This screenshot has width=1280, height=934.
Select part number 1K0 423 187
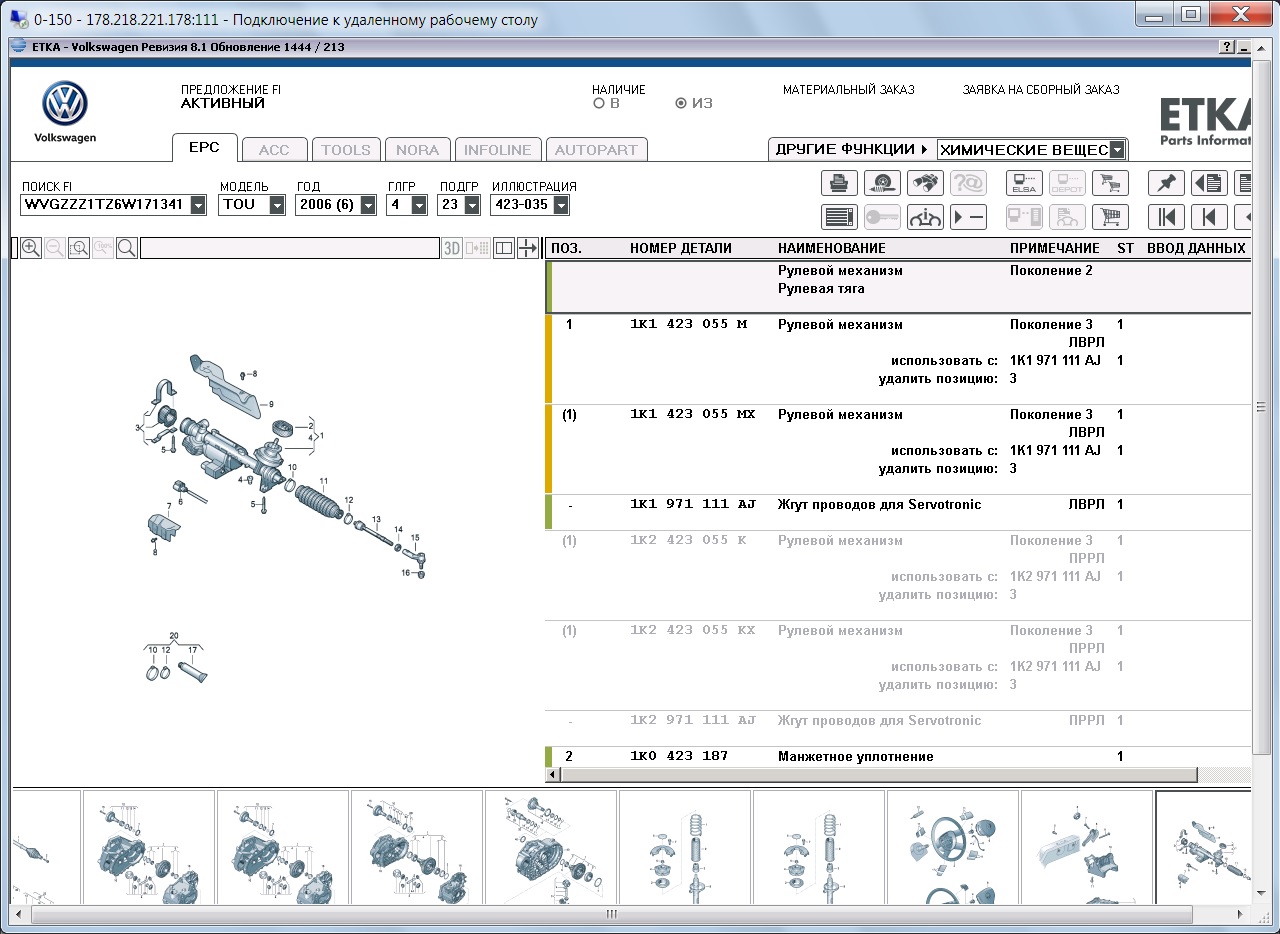point(679,757)
